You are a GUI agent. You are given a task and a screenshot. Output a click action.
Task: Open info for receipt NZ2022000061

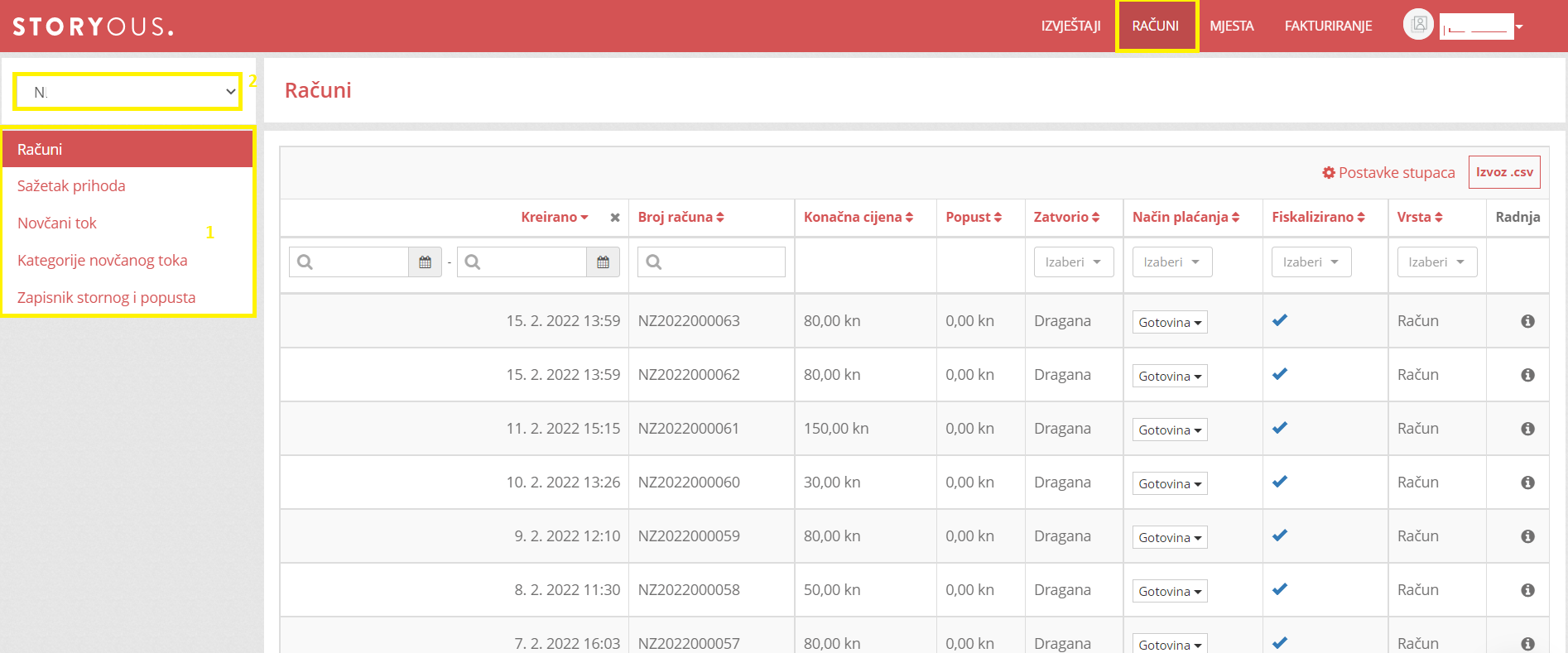(1527, 429)
